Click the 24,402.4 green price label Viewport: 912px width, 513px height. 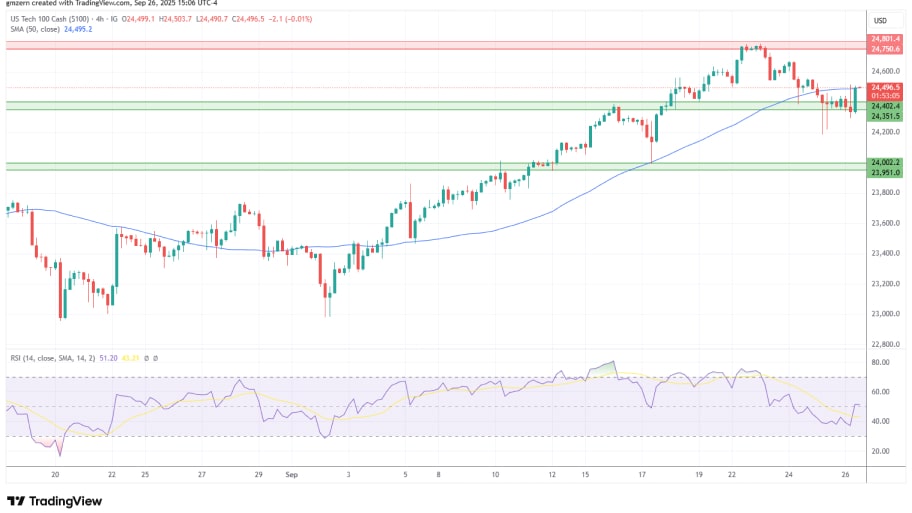tap(886, 106)
